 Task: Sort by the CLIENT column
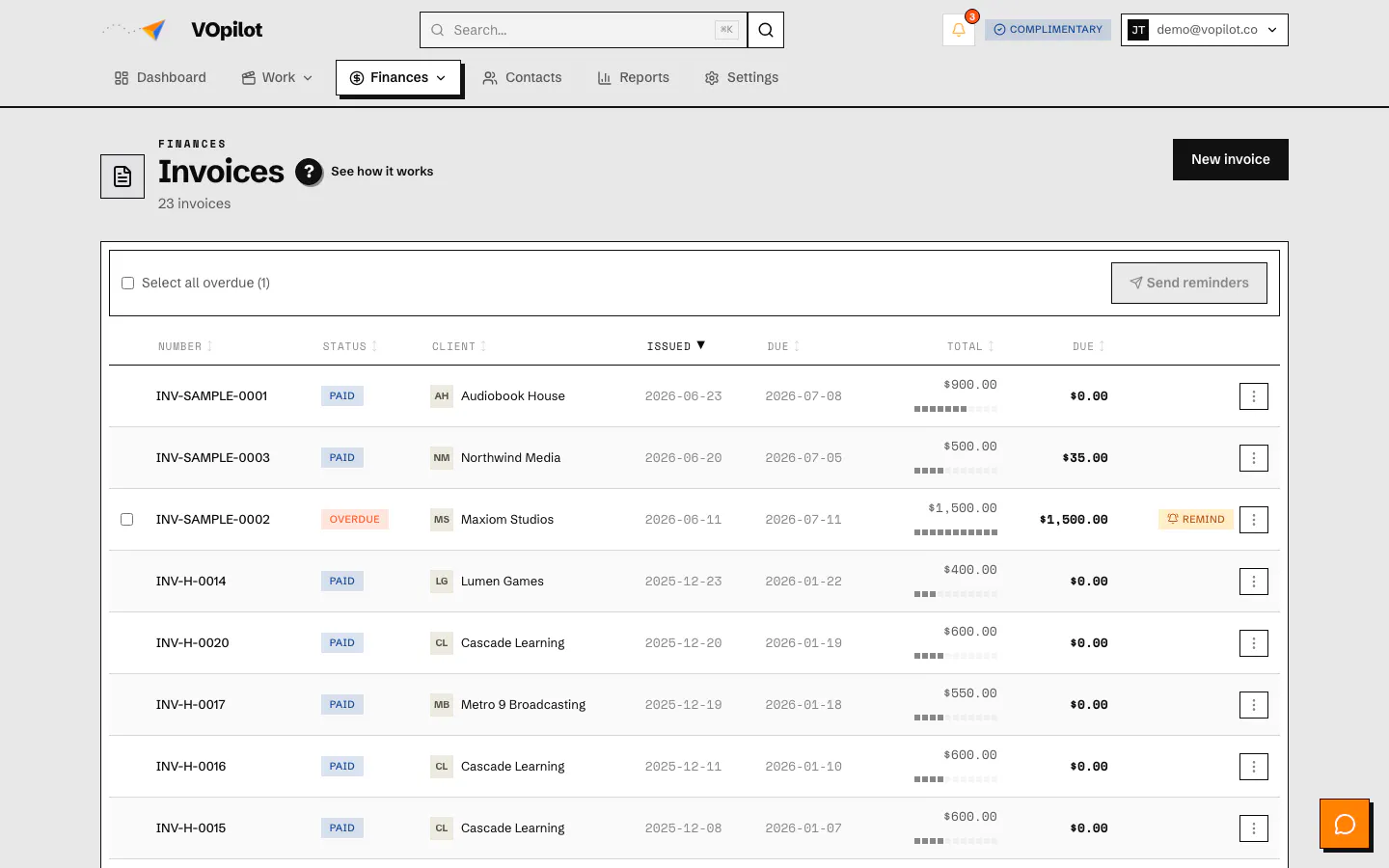[x=459, y=346]
